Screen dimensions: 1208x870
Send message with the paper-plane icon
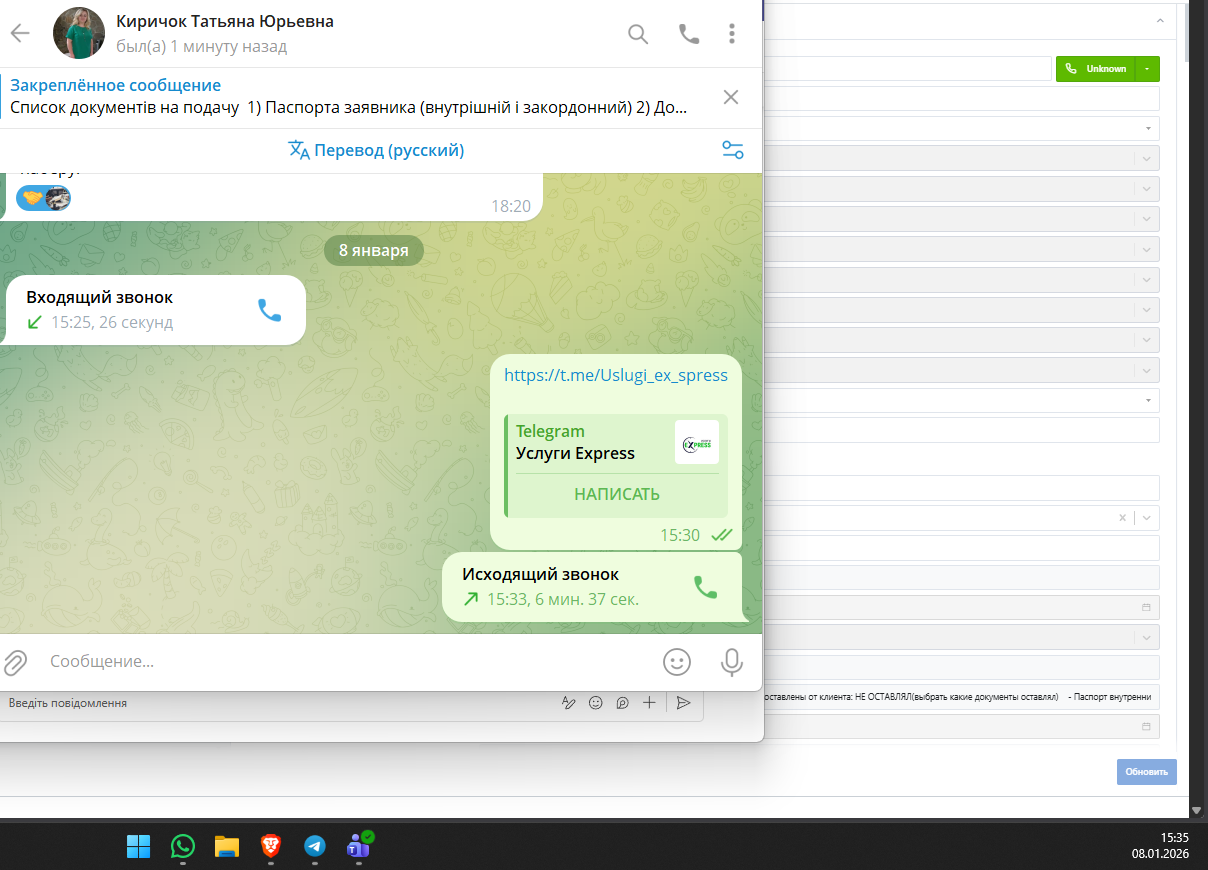point(683,703)
